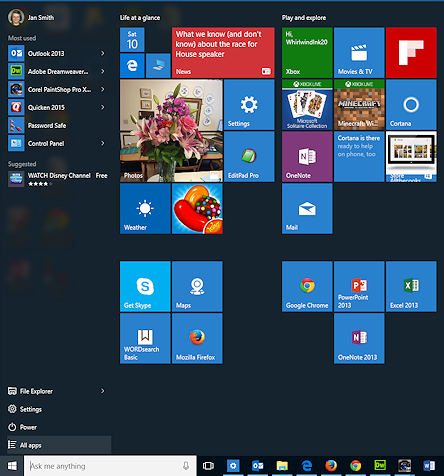Click the Power button
Image resolution: width=444 pixels, height=476 pixels.
(x=59, y=427)
